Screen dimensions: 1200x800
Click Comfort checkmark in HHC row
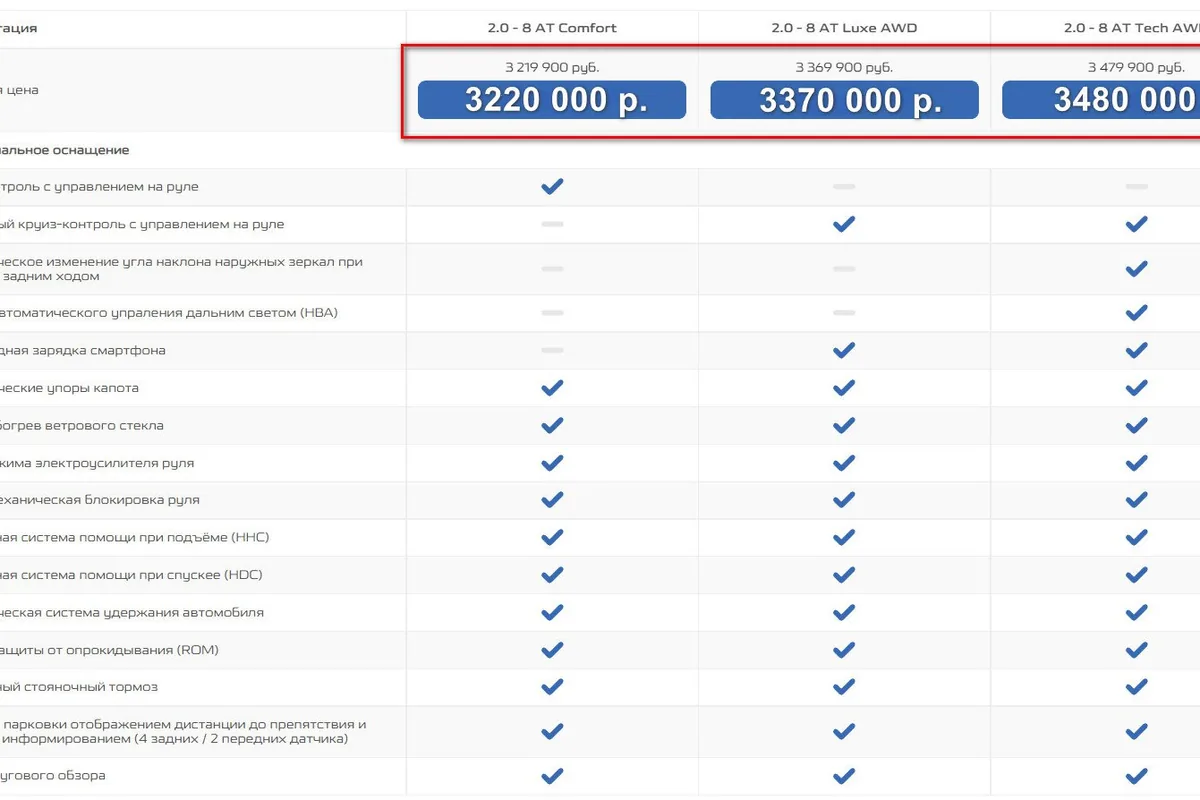point(552,537)
